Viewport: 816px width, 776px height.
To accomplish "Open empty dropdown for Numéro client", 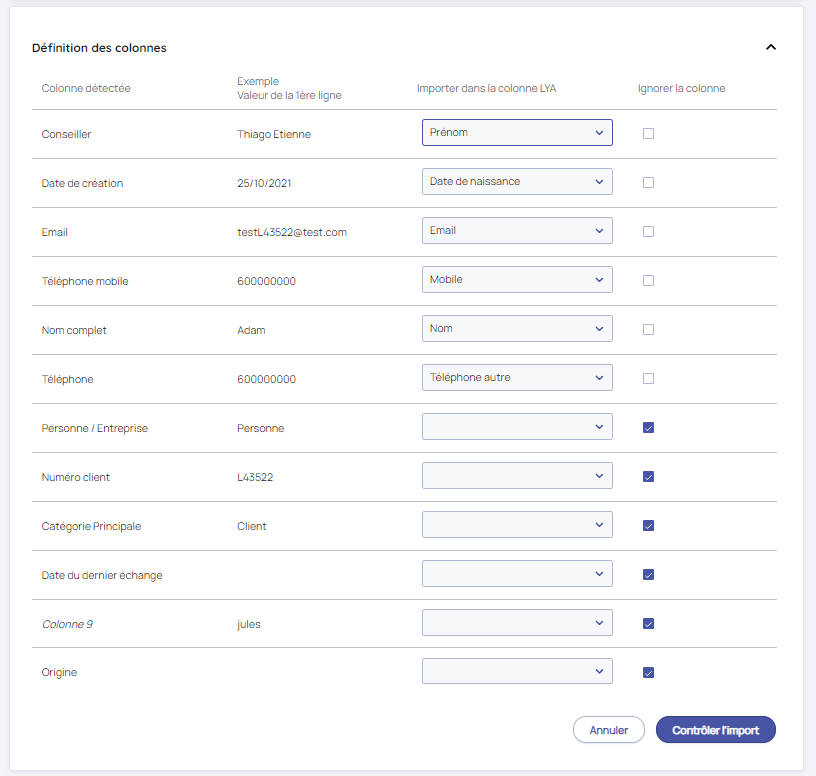I will [517, 476].
